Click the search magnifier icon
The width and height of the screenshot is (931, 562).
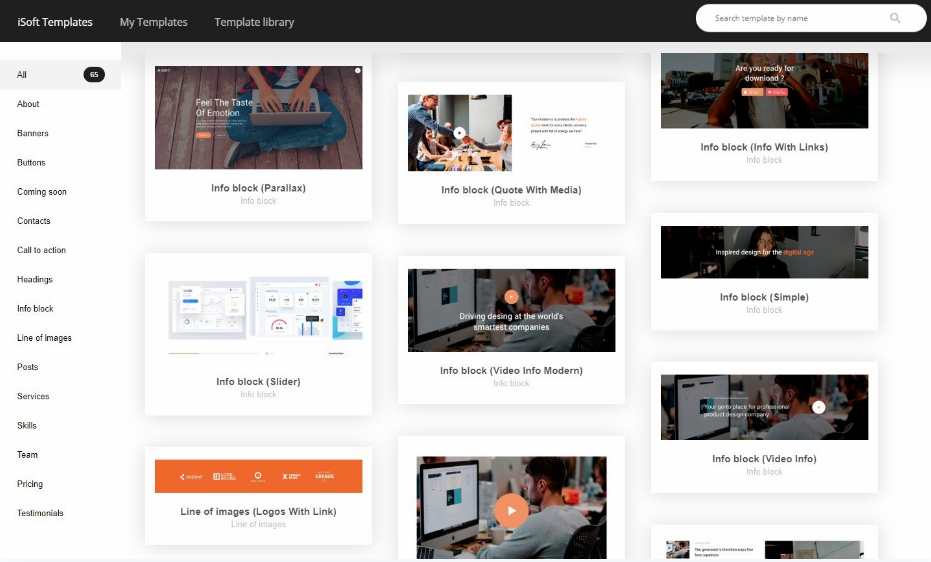[894, 18]
